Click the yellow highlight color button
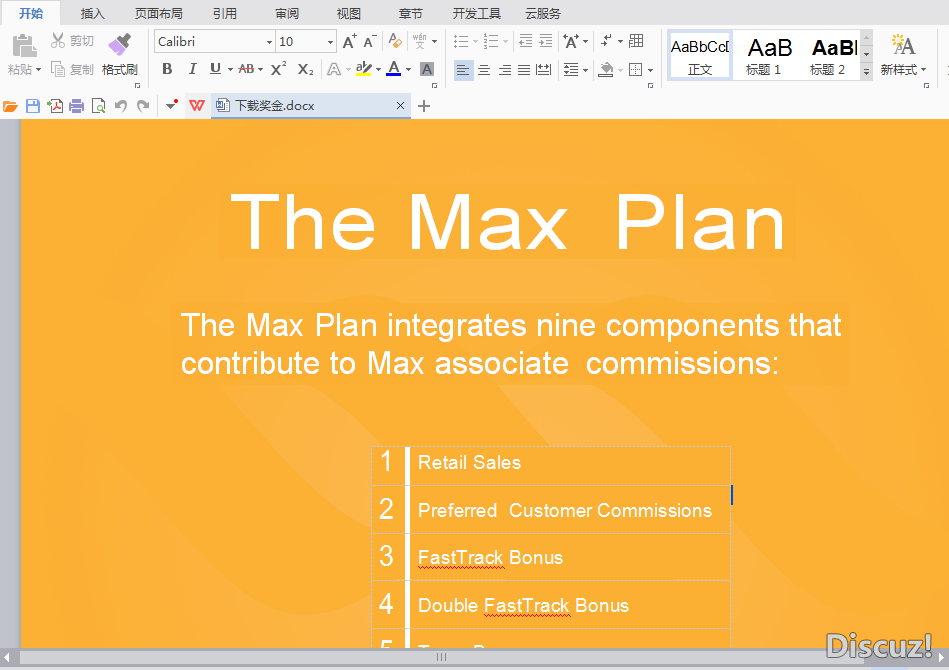 (x=363, y=70)
